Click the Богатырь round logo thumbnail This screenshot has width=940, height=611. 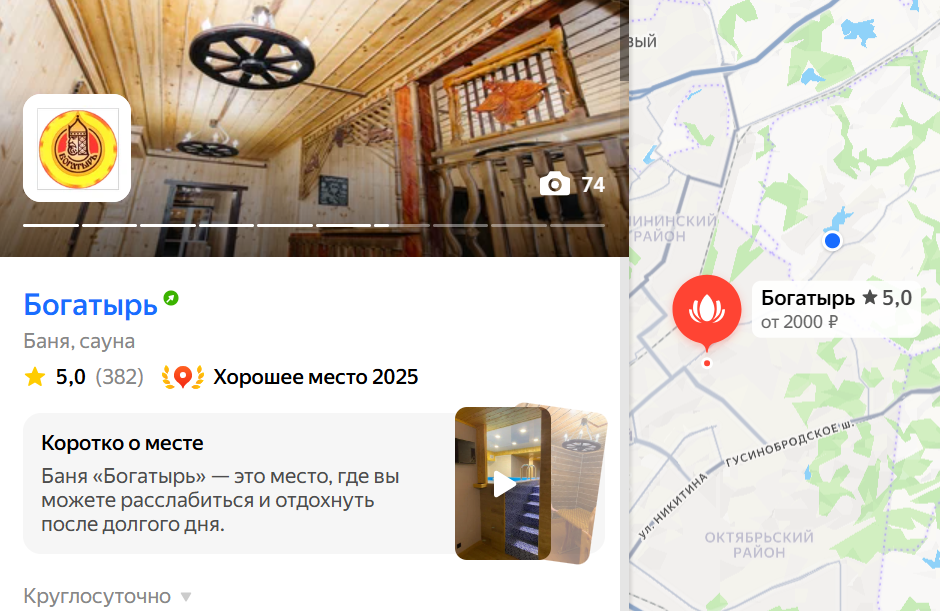77,148
